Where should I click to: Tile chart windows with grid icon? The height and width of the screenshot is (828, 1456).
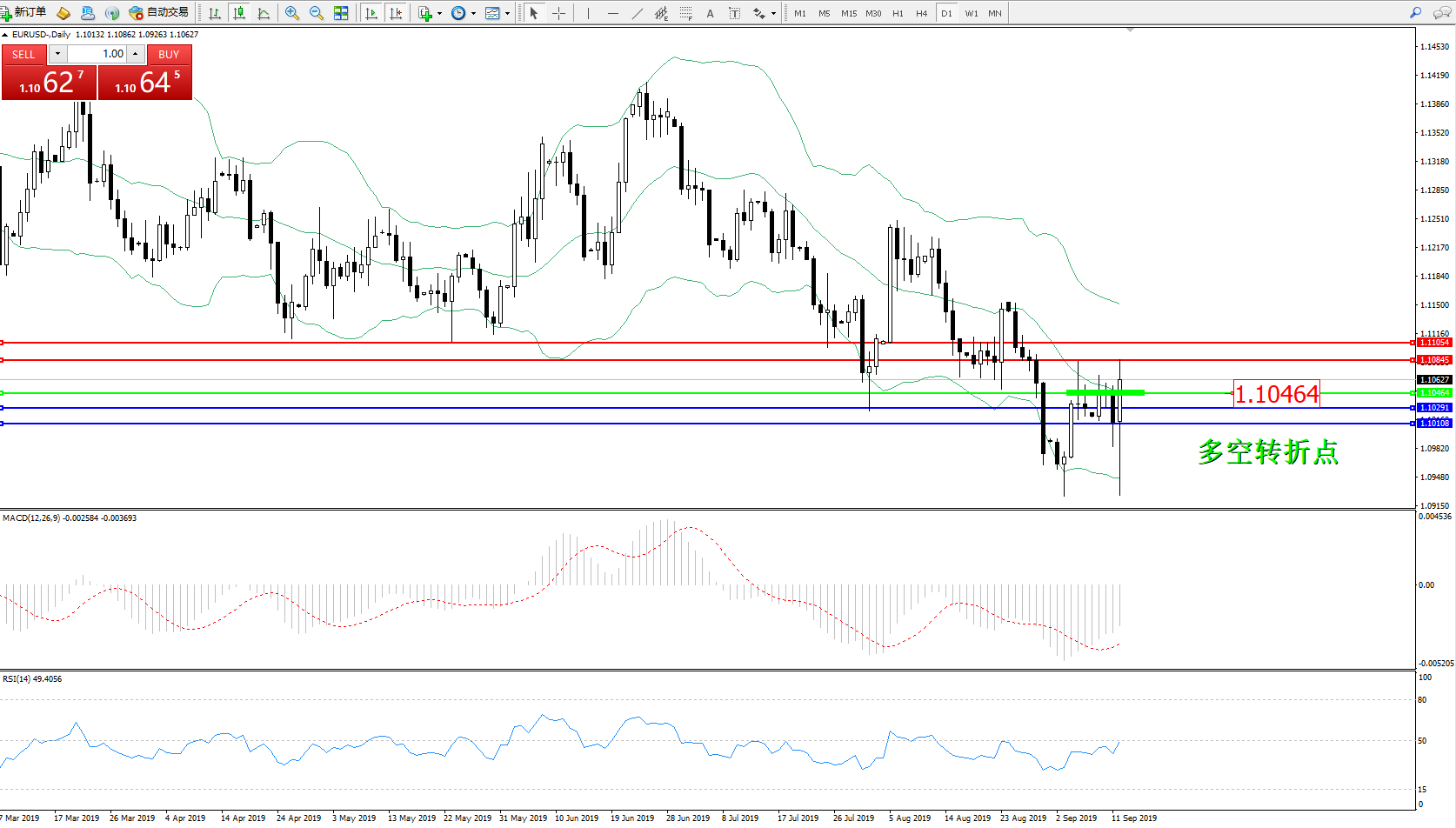[341, 13]
